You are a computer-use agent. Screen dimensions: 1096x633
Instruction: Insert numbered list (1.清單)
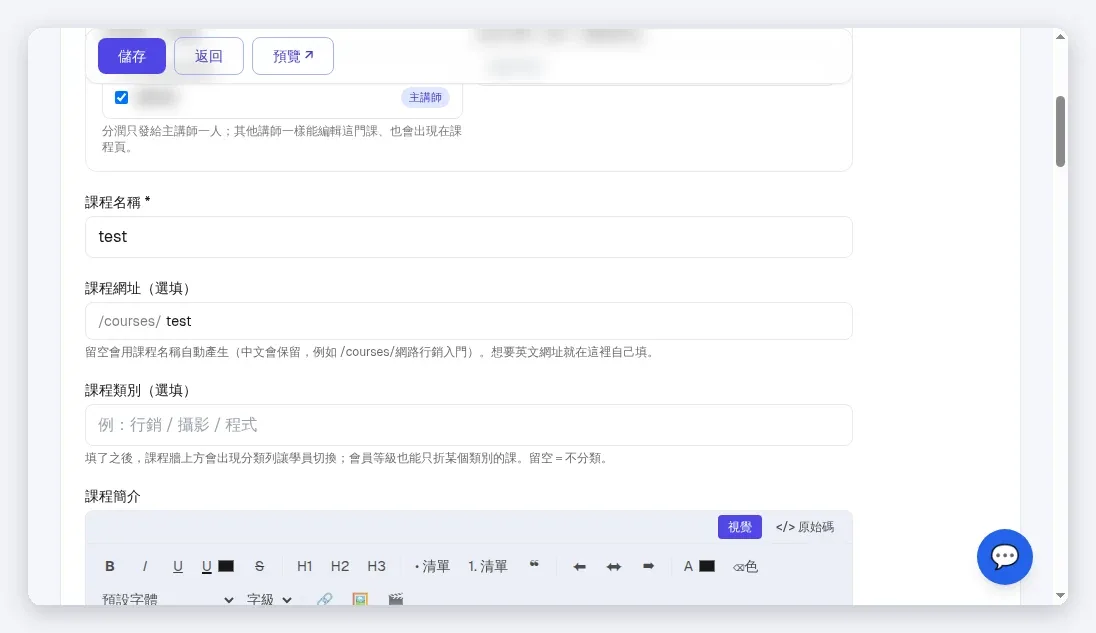488,567
